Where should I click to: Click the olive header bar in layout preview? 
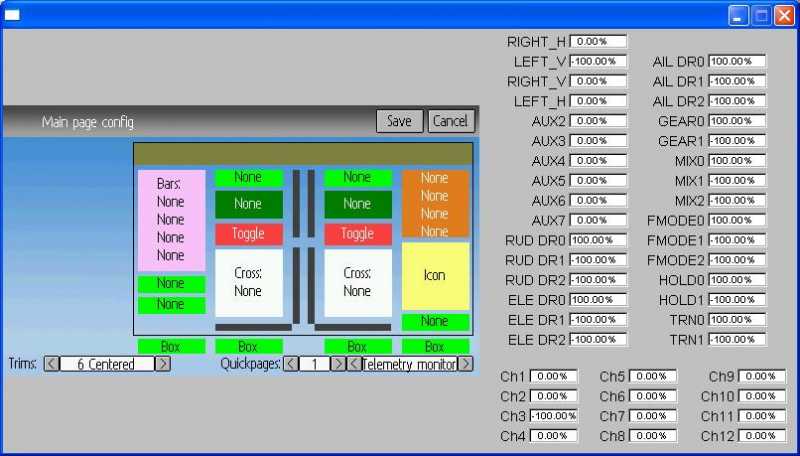click(303, 153)
